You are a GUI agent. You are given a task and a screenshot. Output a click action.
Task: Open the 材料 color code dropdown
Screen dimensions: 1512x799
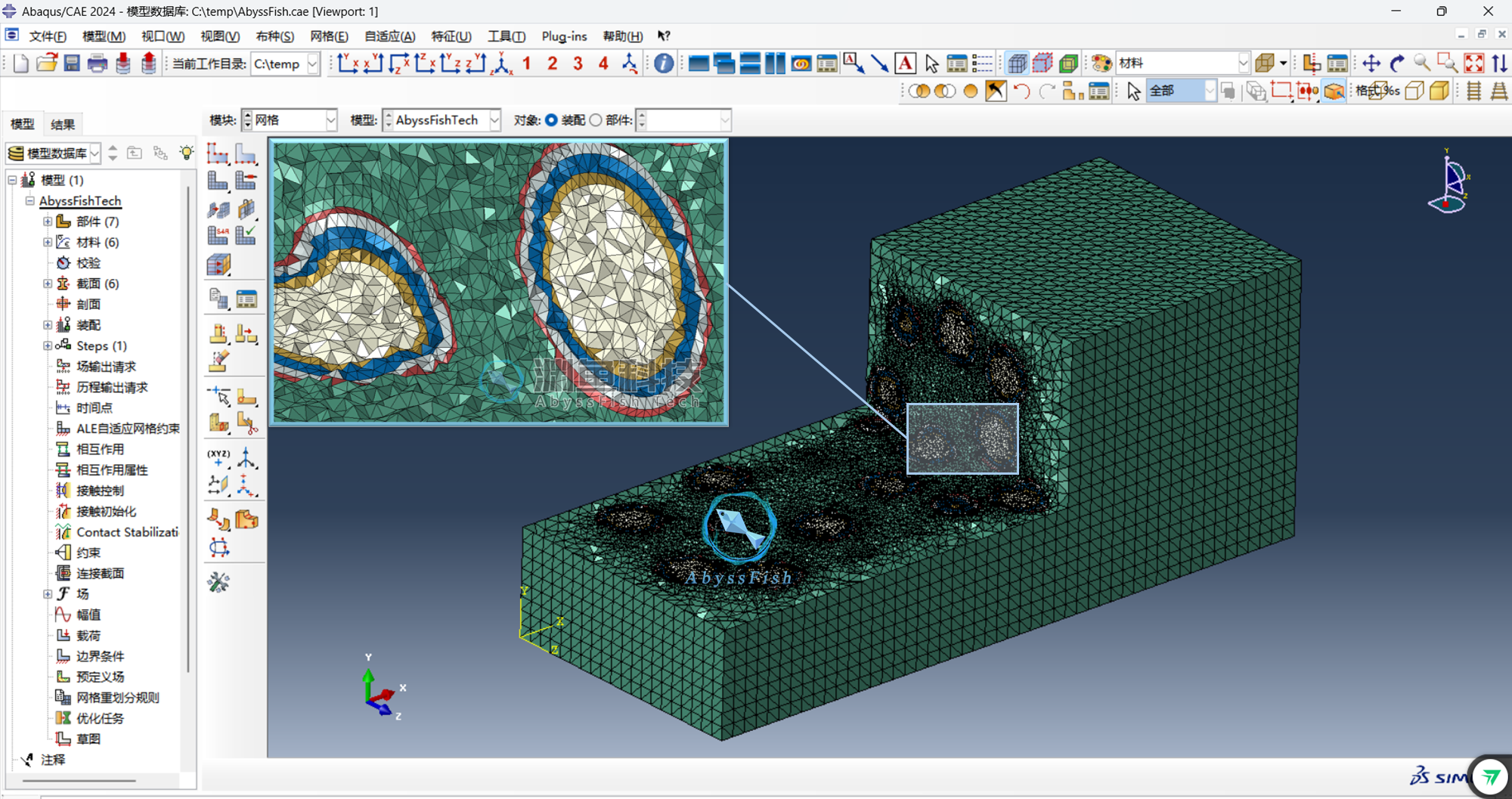1243,63
